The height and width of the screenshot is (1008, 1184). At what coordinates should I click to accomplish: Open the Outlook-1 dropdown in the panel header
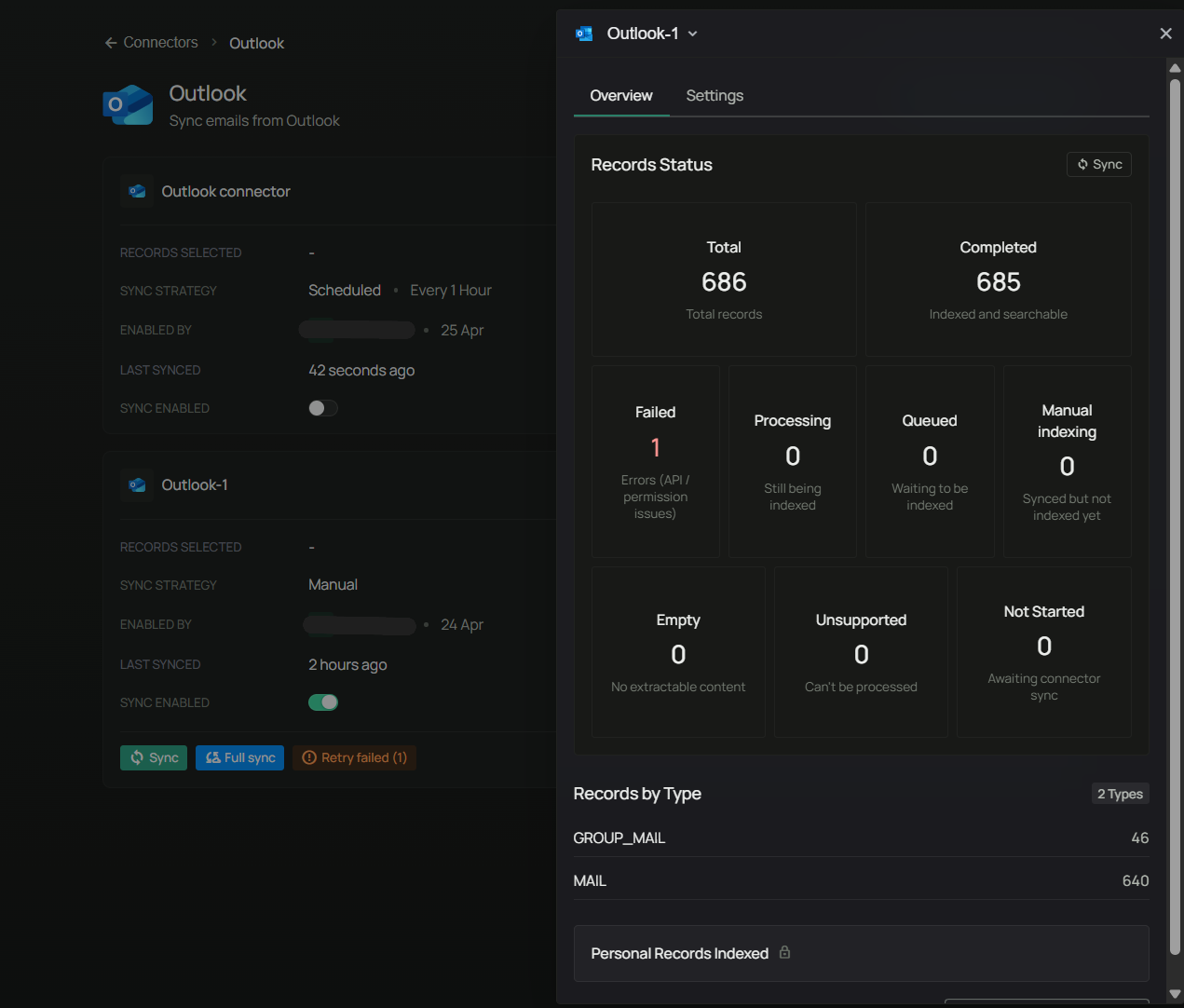[693, 34]
